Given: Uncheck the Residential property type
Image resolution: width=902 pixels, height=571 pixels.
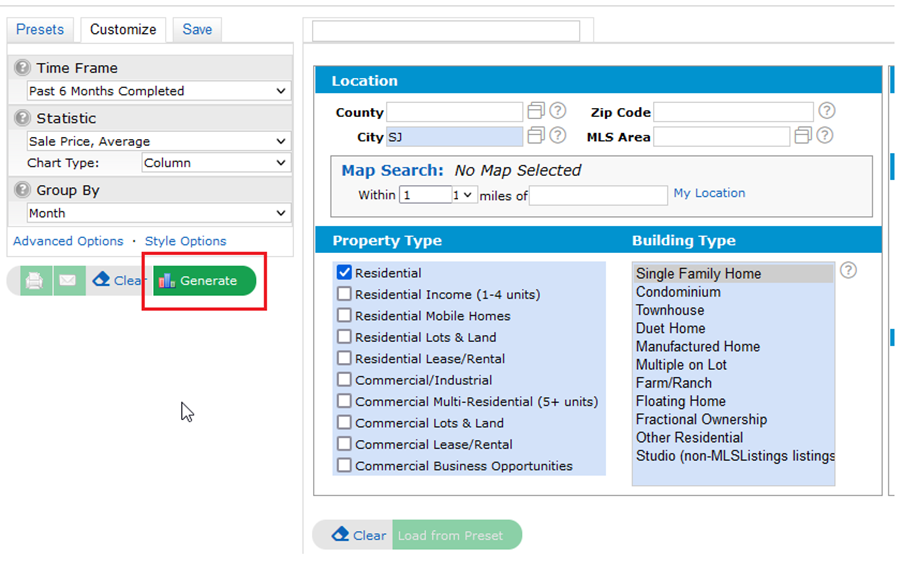Looking at the screenshot, I should (344, 272).
